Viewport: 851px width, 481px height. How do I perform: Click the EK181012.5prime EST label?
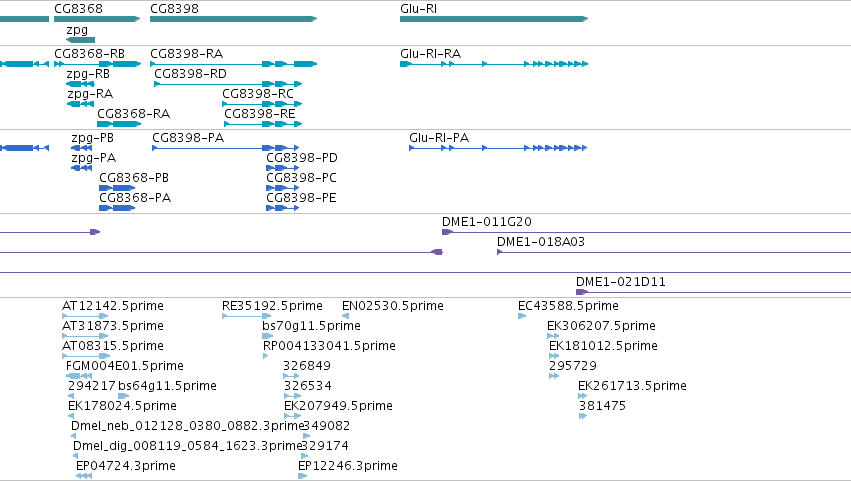604,346
